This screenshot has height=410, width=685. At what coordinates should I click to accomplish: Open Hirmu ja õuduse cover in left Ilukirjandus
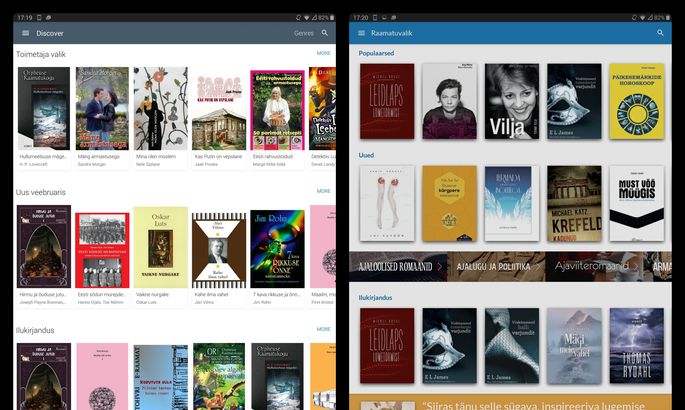[x=44, y=376]
